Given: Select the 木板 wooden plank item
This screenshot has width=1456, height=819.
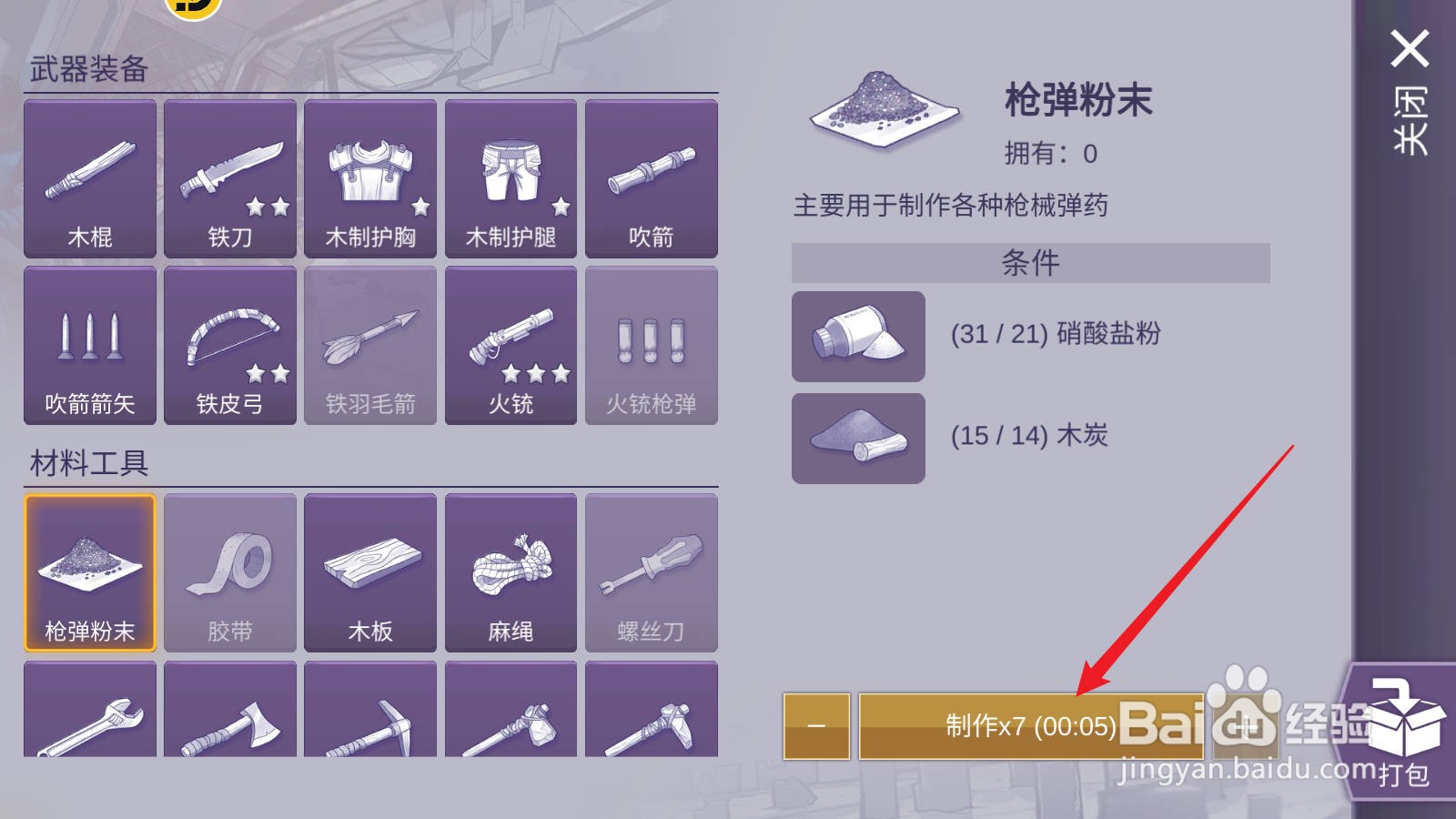Looking at the screenshot, I should 370,572.
